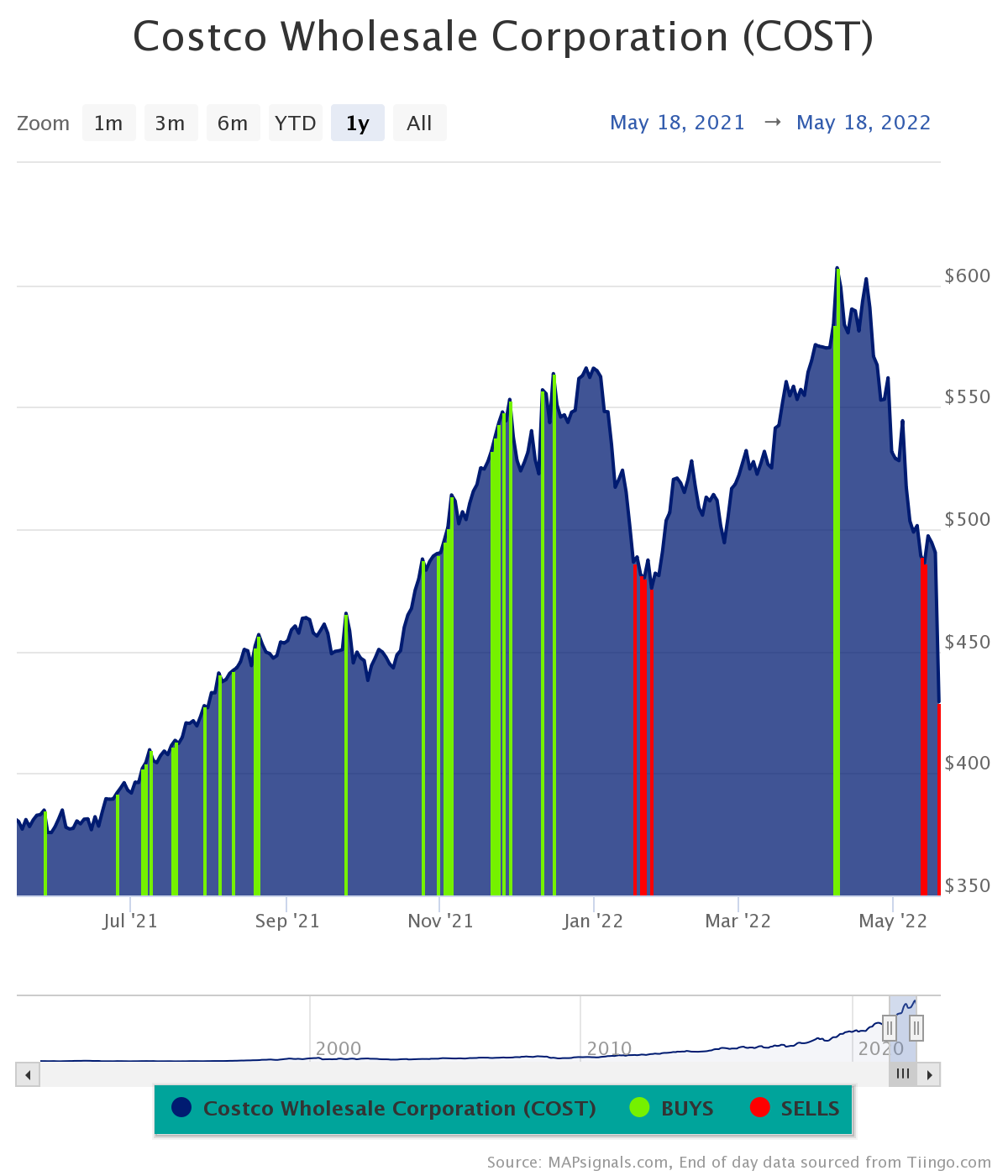Click the navigator scrollbar thumb
The width and height of the screenshot is (1008, 1176).
903,1074
